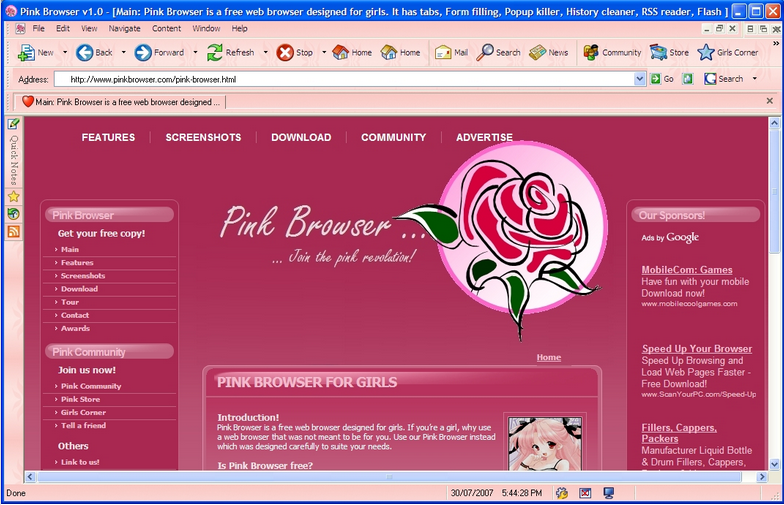Click the Link to us! sidebar link
The height and width of the screenshot is (505, 784).
point(80,462)
